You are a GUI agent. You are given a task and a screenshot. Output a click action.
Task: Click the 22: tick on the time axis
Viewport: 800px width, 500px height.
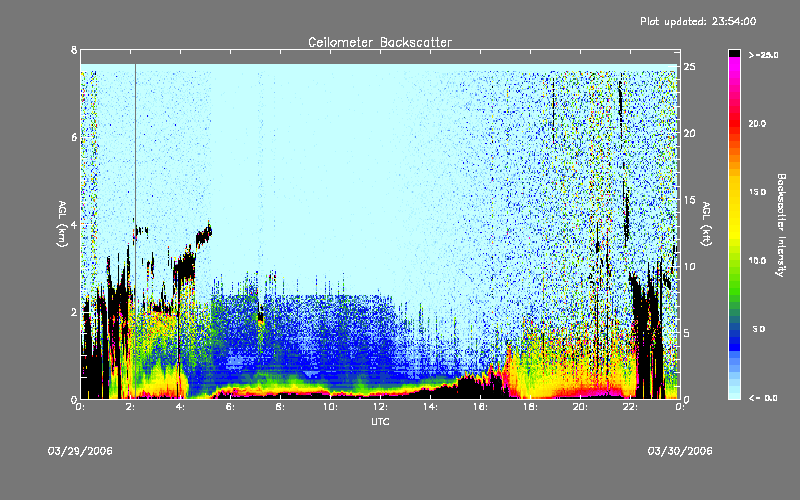(x=630, y=407)
